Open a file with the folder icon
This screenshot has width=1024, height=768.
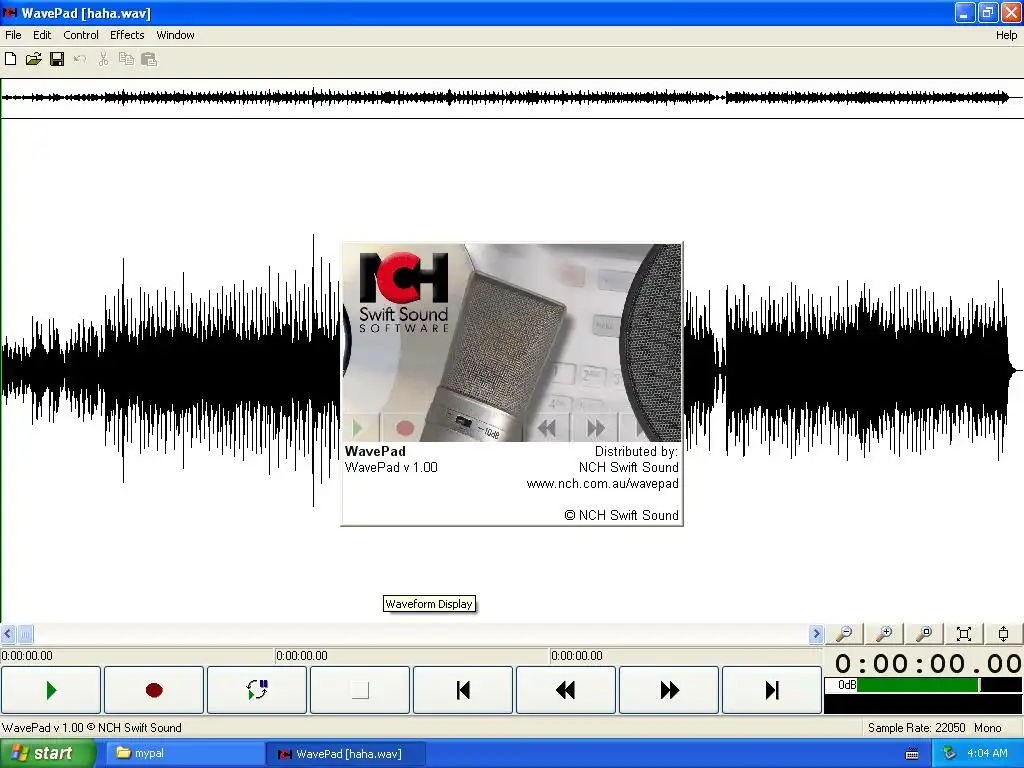[x=33, y=59]
